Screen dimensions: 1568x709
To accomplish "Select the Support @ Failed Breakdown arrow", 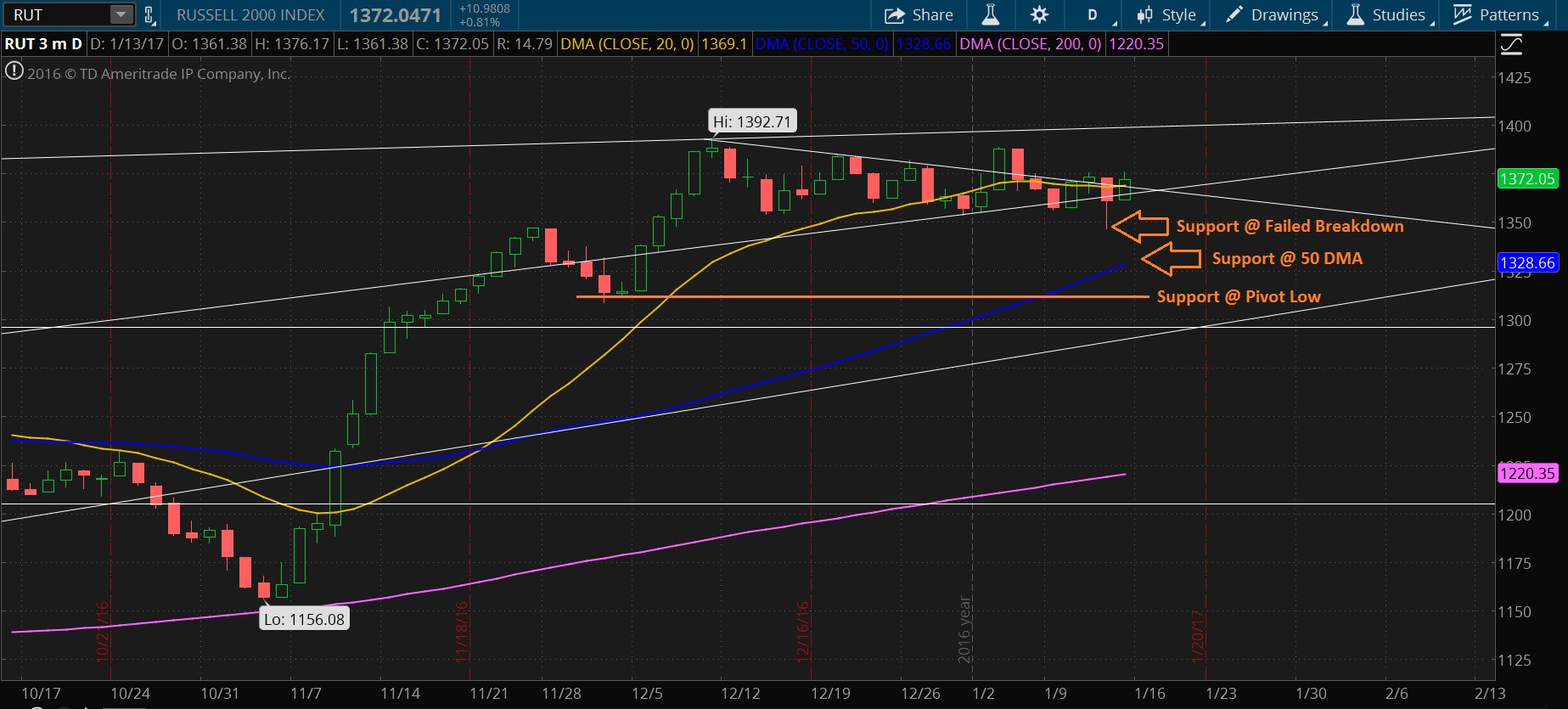I will tap(1140, 227).
